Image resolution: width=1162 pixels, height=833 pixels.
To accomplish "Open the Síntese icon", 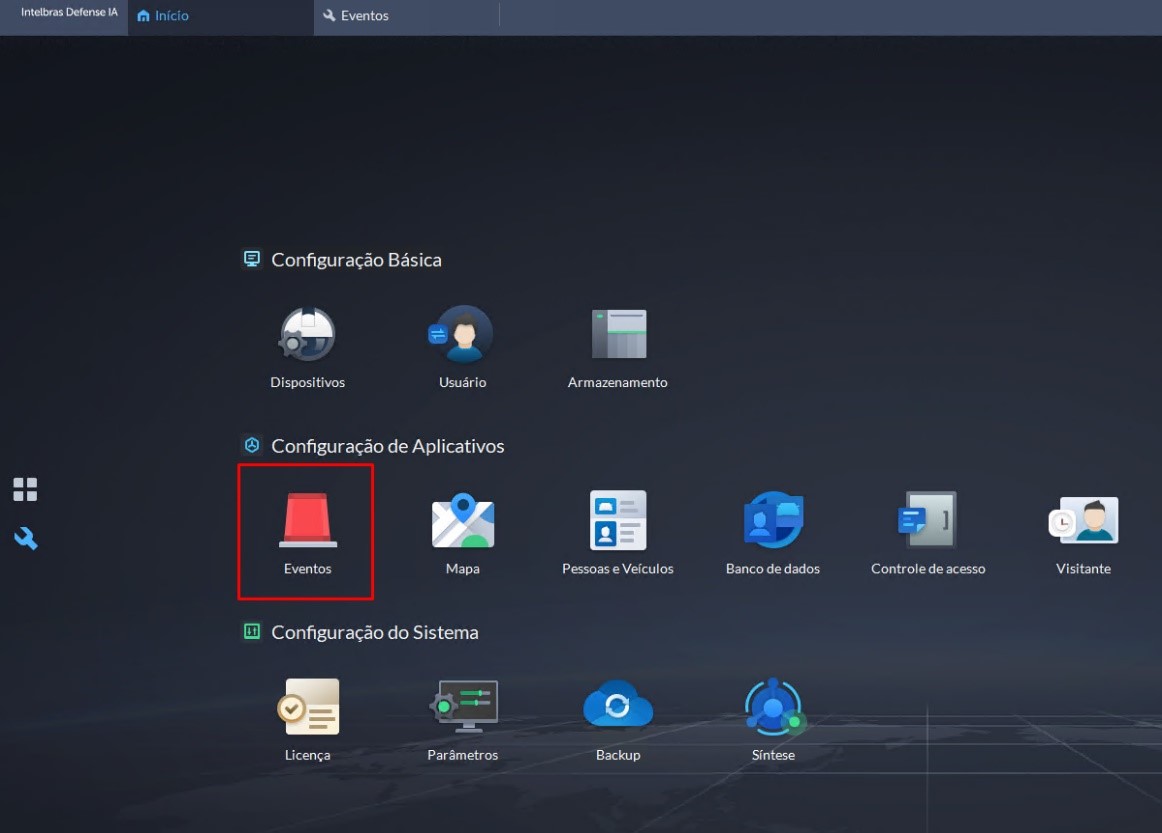I will (x=774, y=707).
